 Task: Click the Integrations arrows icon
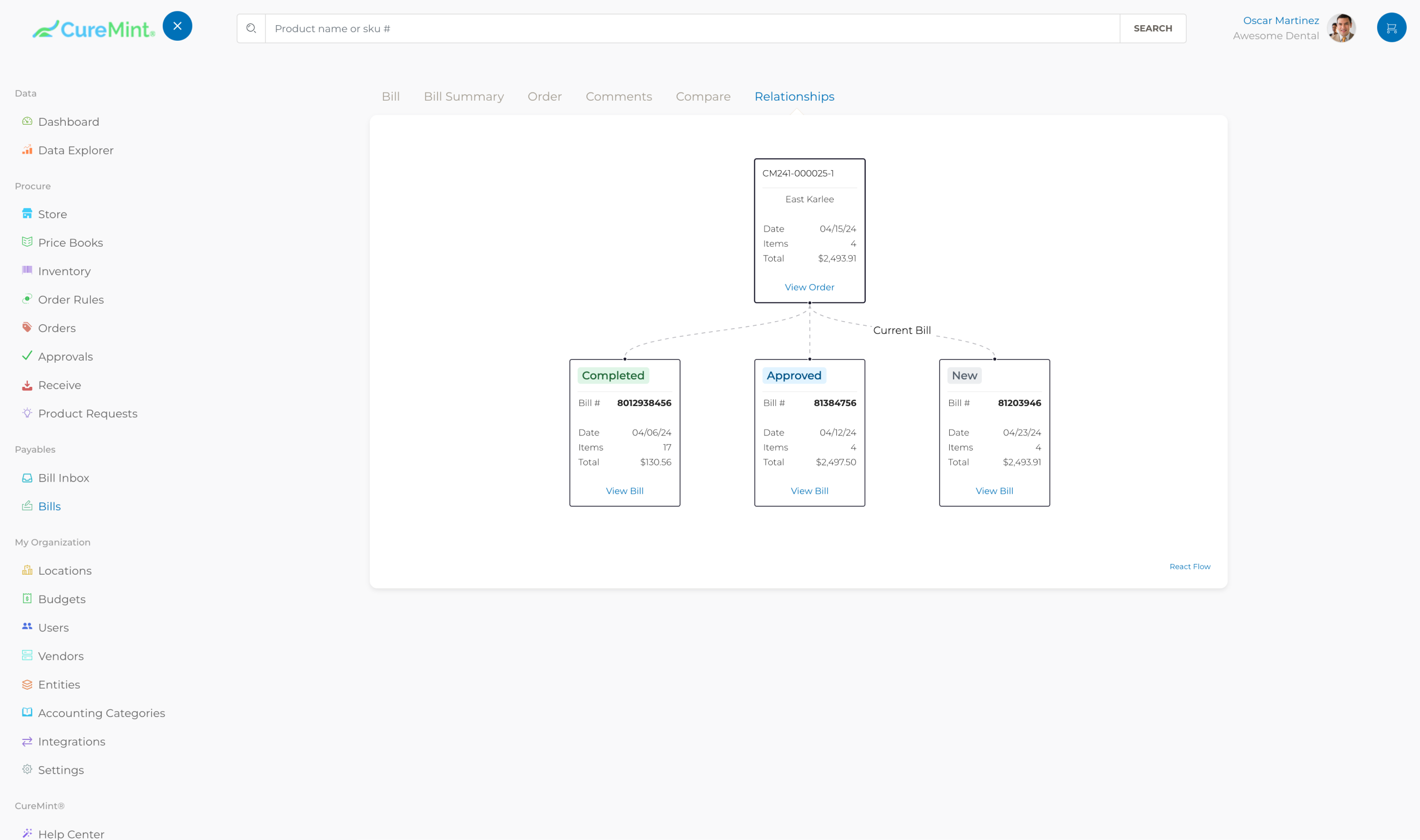pyautogui.click(x=27, y=741)
